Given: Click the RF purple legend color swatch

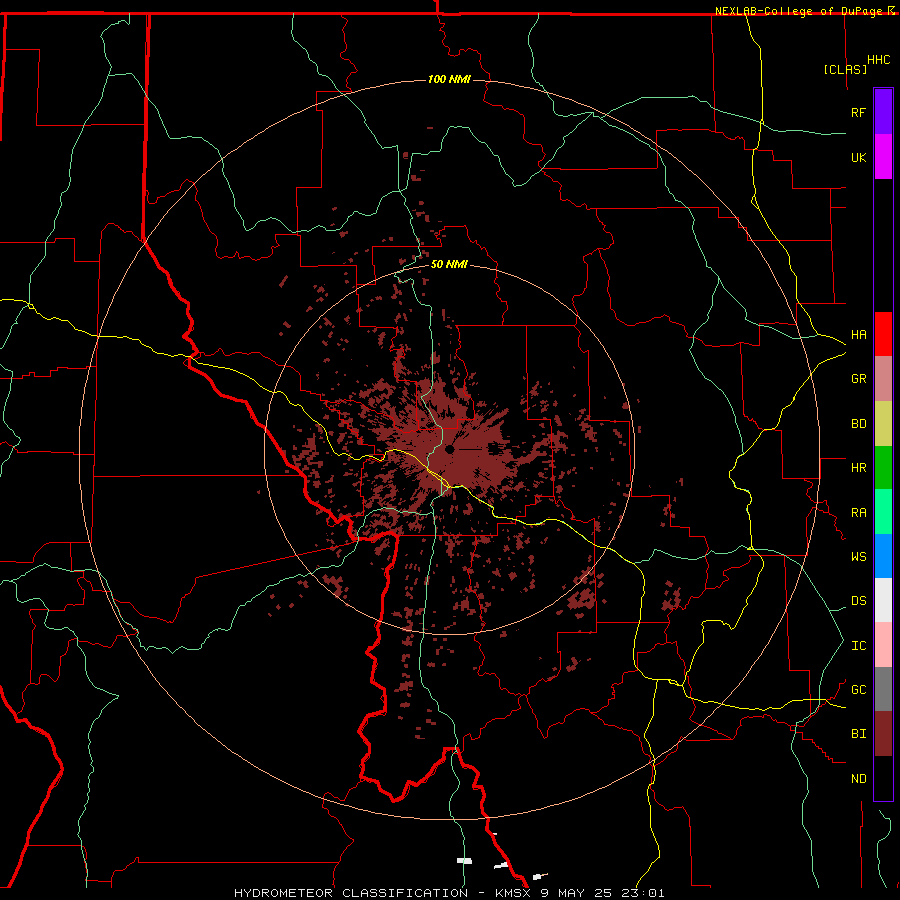Looking at the screenshot, I should (883, 112).
